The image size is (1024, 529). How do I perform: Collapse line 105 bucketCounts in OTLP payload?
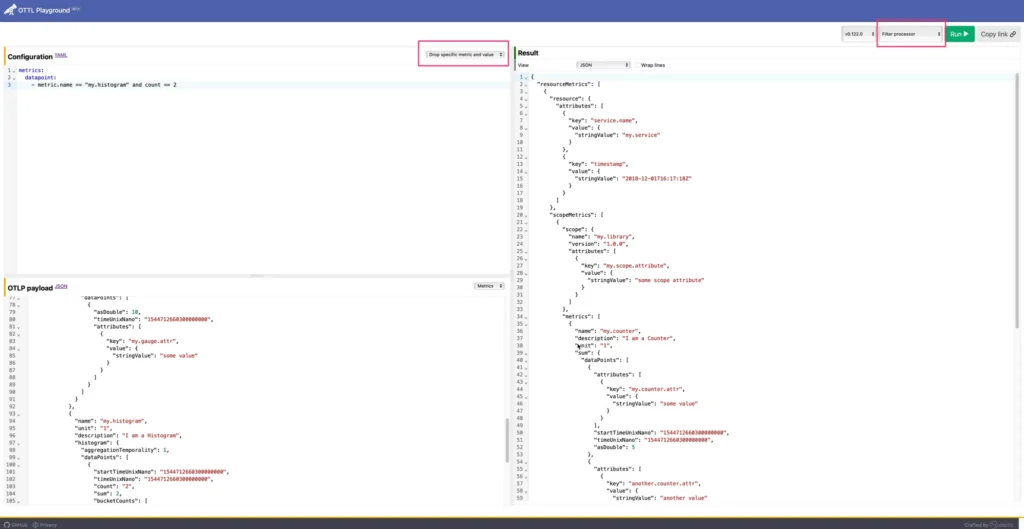19,501
